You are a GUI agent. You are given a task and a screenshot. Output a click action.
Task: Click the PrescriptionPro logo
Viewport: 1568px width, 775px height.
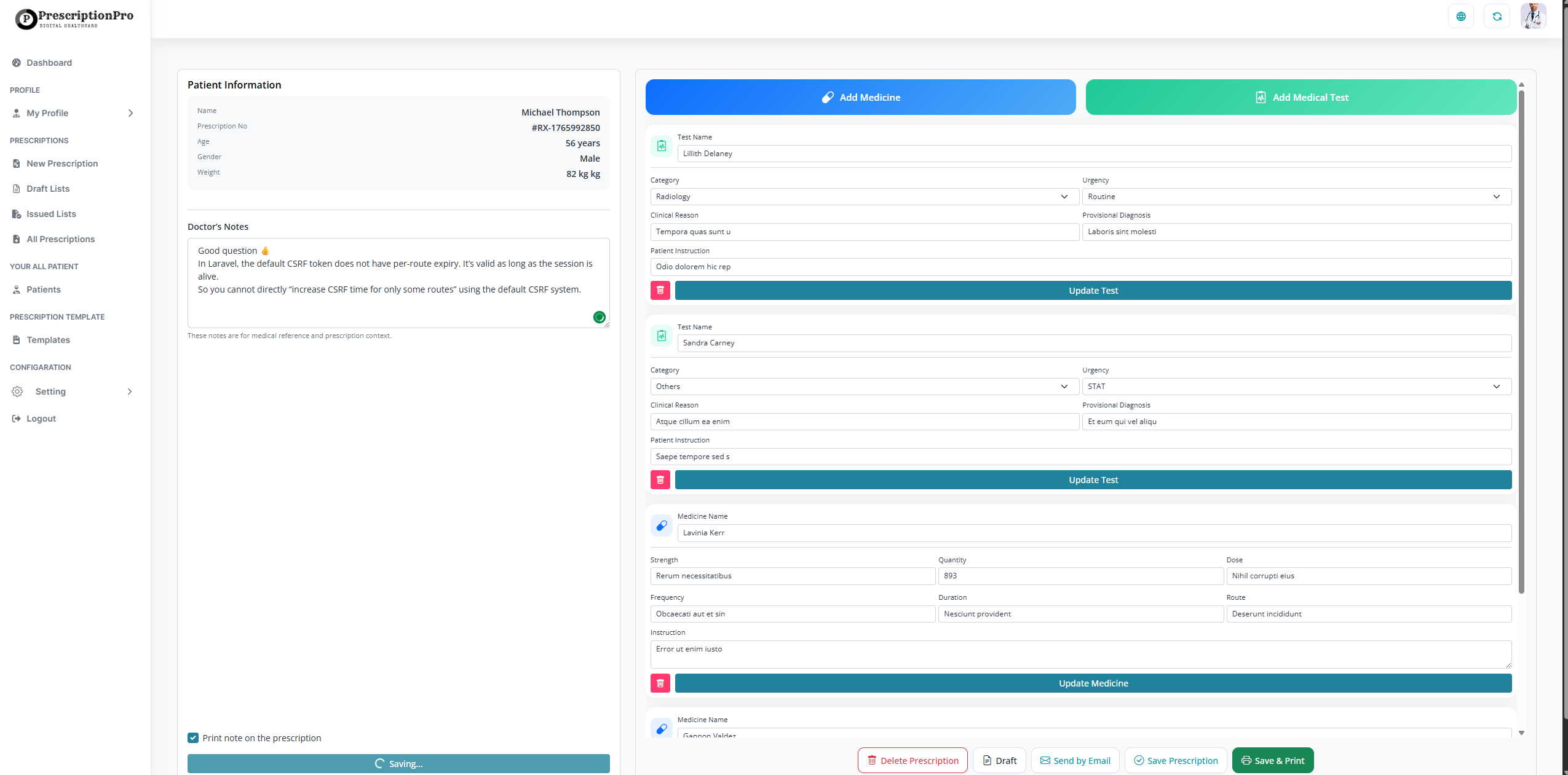(74, 18)
